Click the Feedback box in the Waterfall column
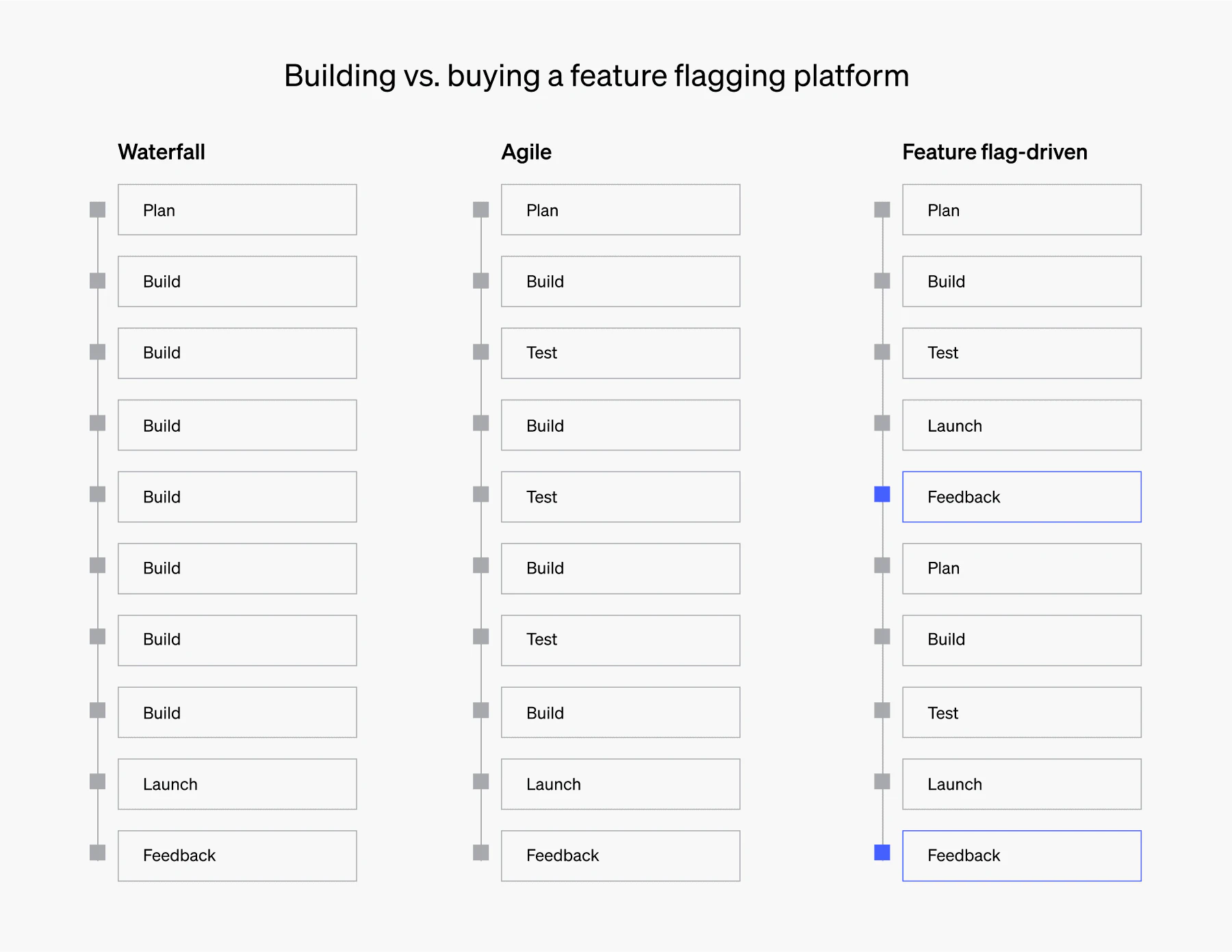Viewport: 1232px width, 952px height. (237, 855)
